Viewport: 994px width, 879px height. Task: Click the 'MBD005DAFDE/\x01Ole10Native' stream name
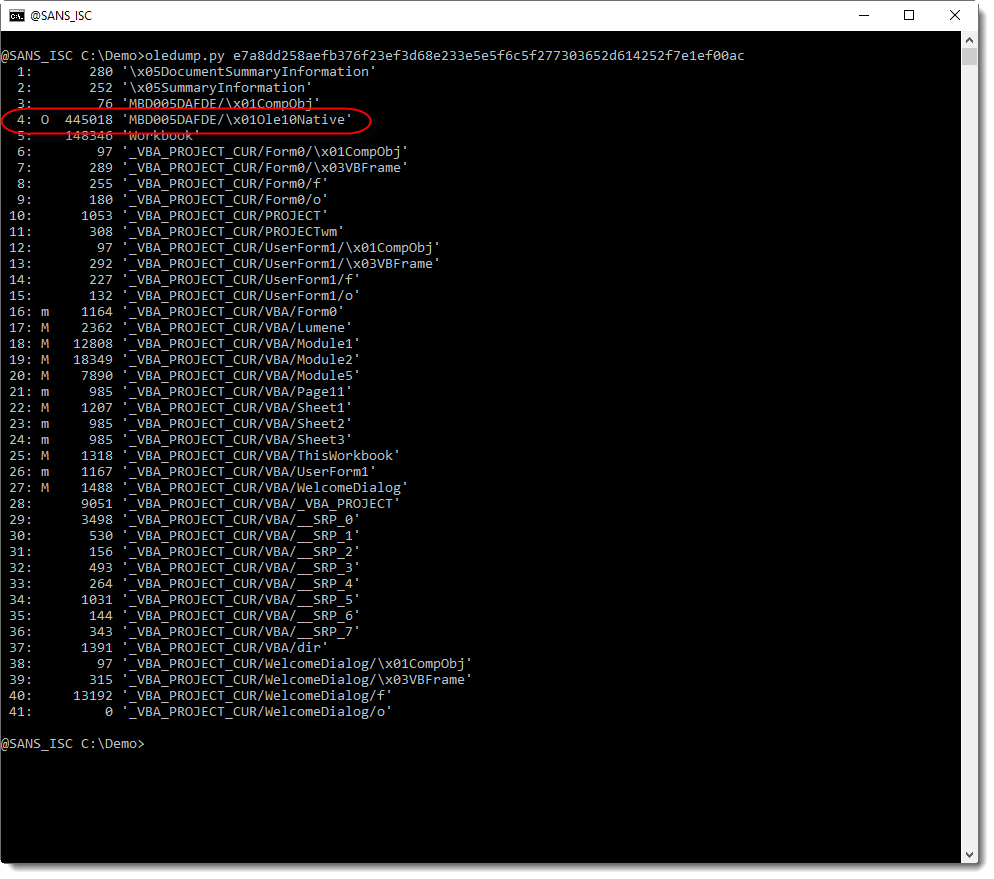coord(237,120)
